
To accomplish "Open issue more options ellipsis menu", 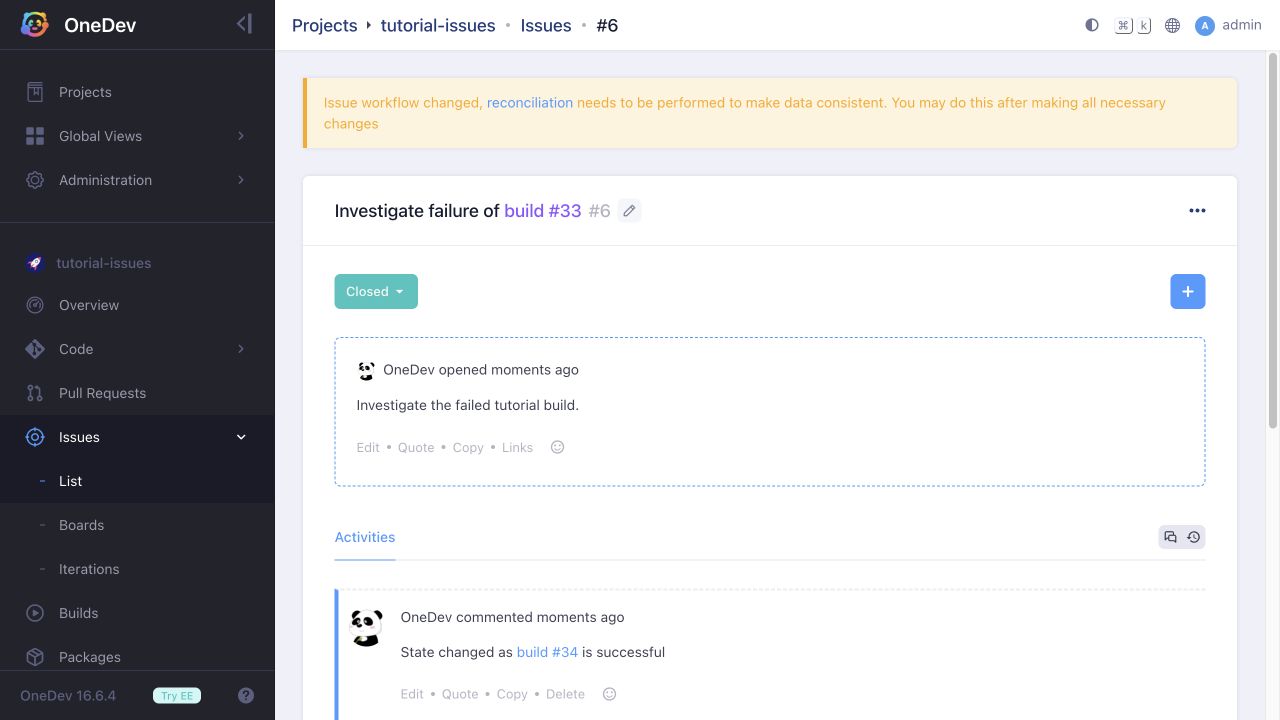I will tap(1197, 211).
